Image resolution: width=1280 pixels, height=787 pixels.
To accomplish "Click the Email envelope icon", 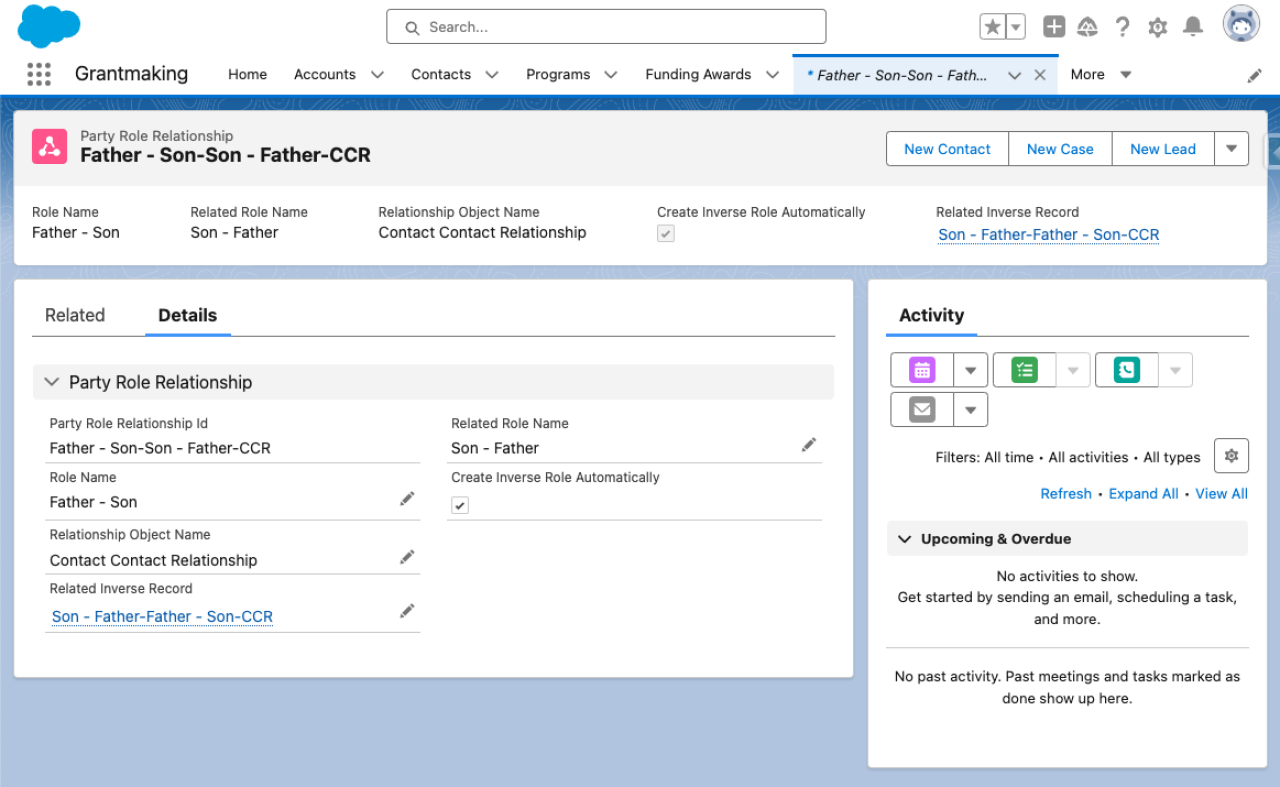I will click(922, 410).
